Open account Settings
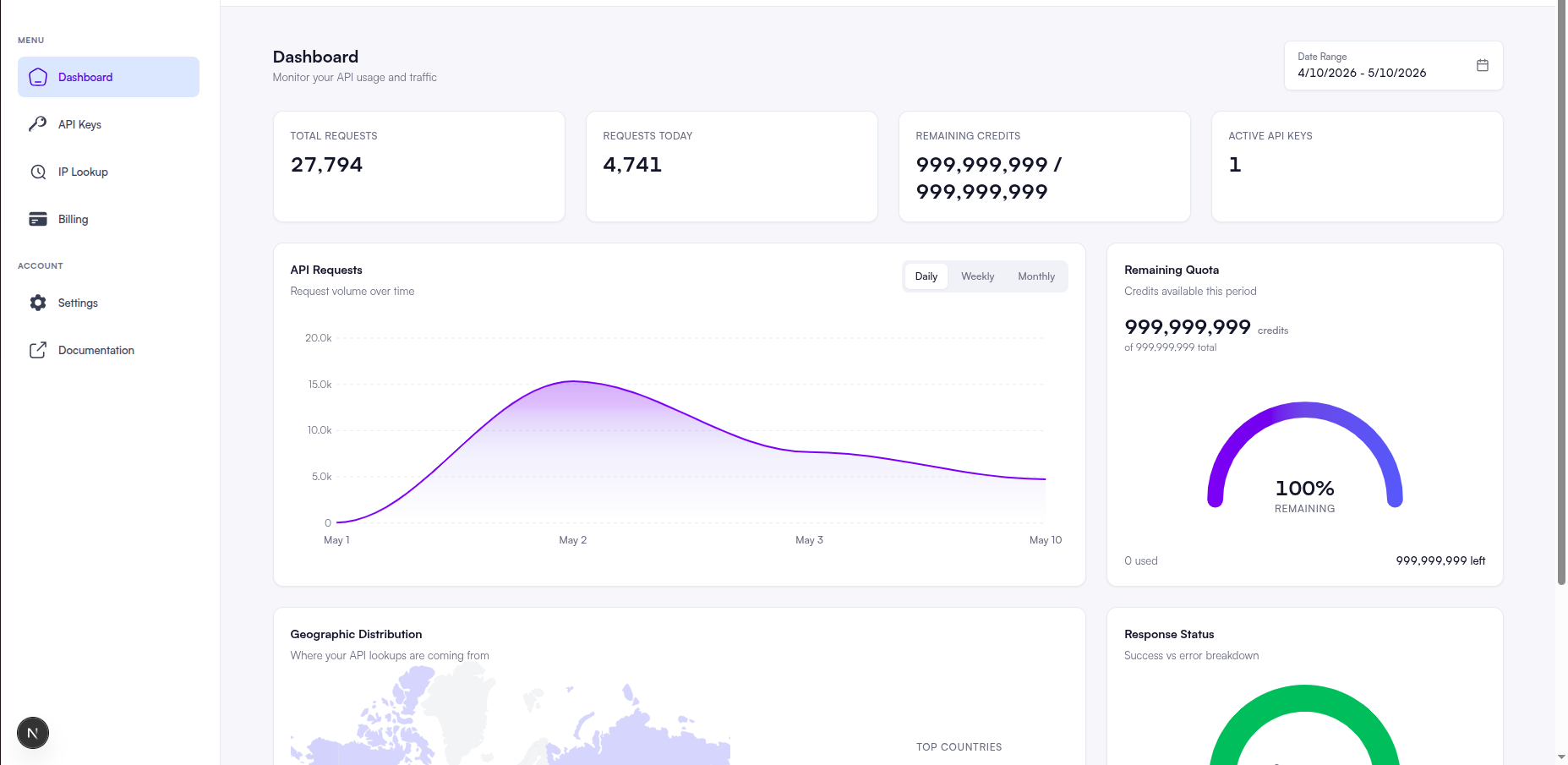Viewport: 1568px width, 765px height. pyautogui.click(x=108, y=303)
